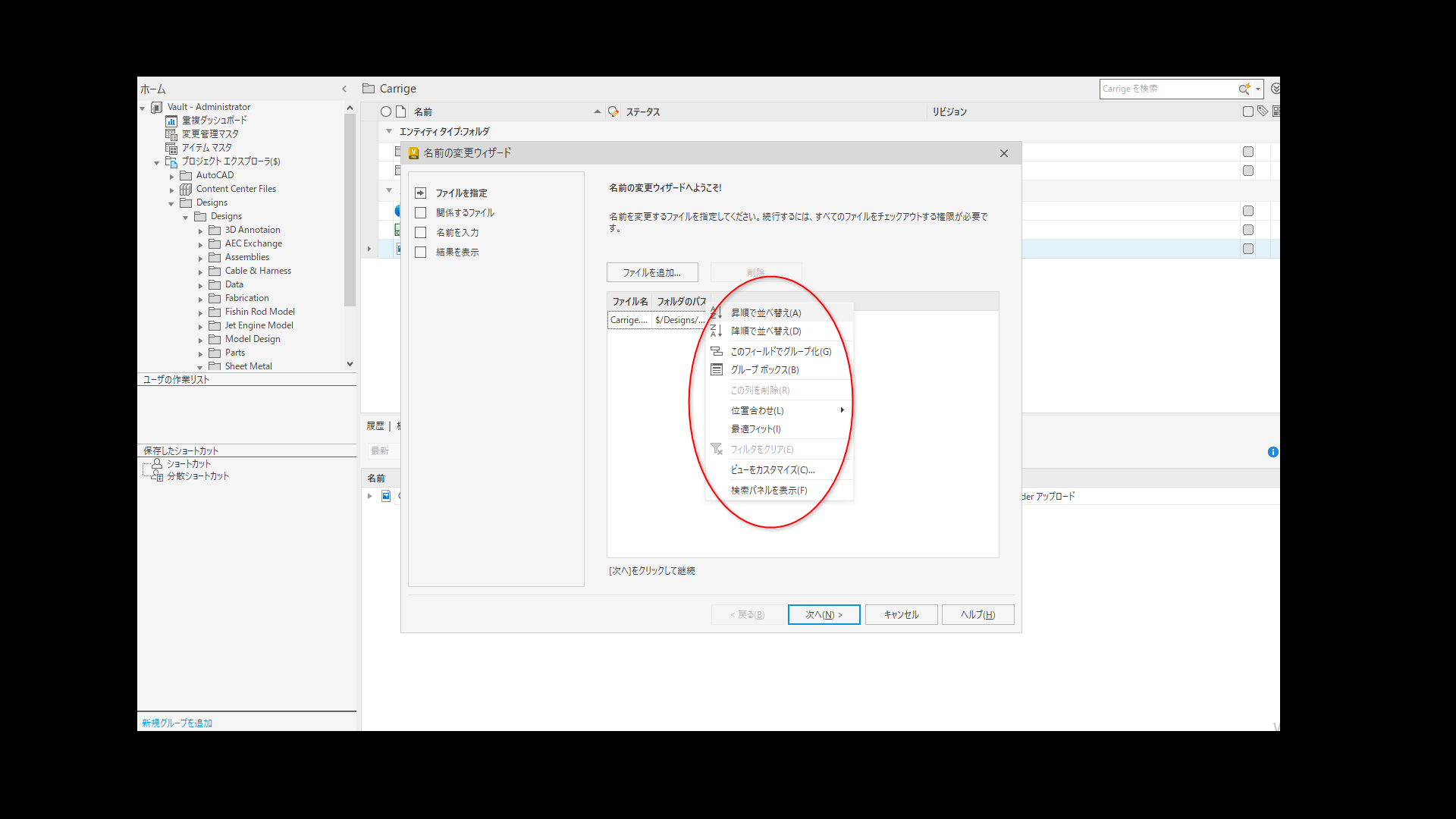Click グループ ボックス menu icon
This screenshot has height=819, width=1456.
coord(716,370)
